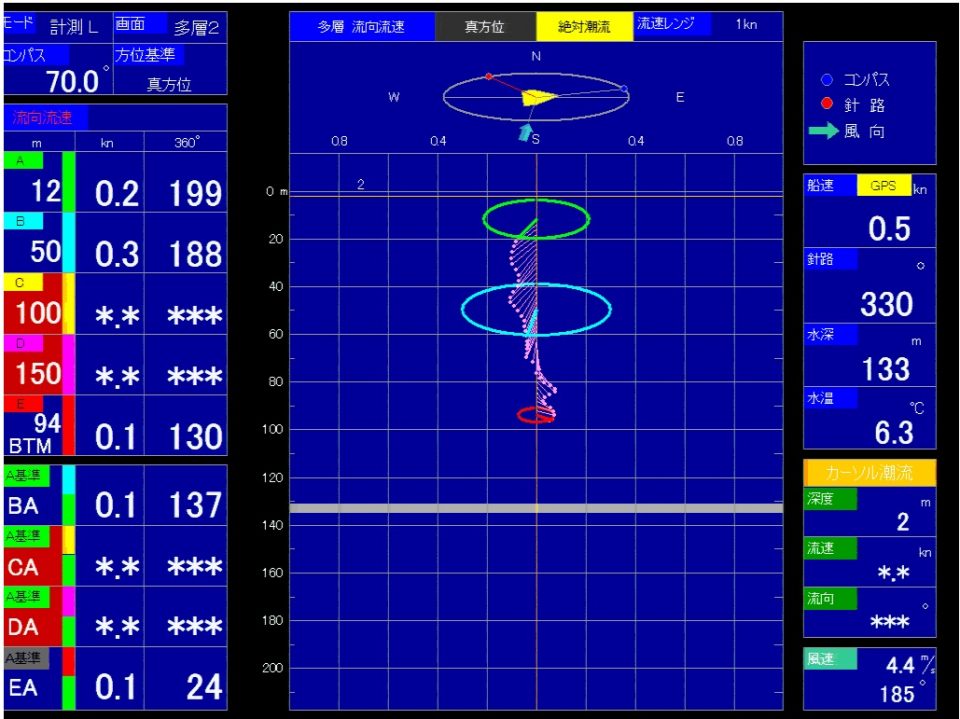Click the 方位基準 bearing reference label

150,56
